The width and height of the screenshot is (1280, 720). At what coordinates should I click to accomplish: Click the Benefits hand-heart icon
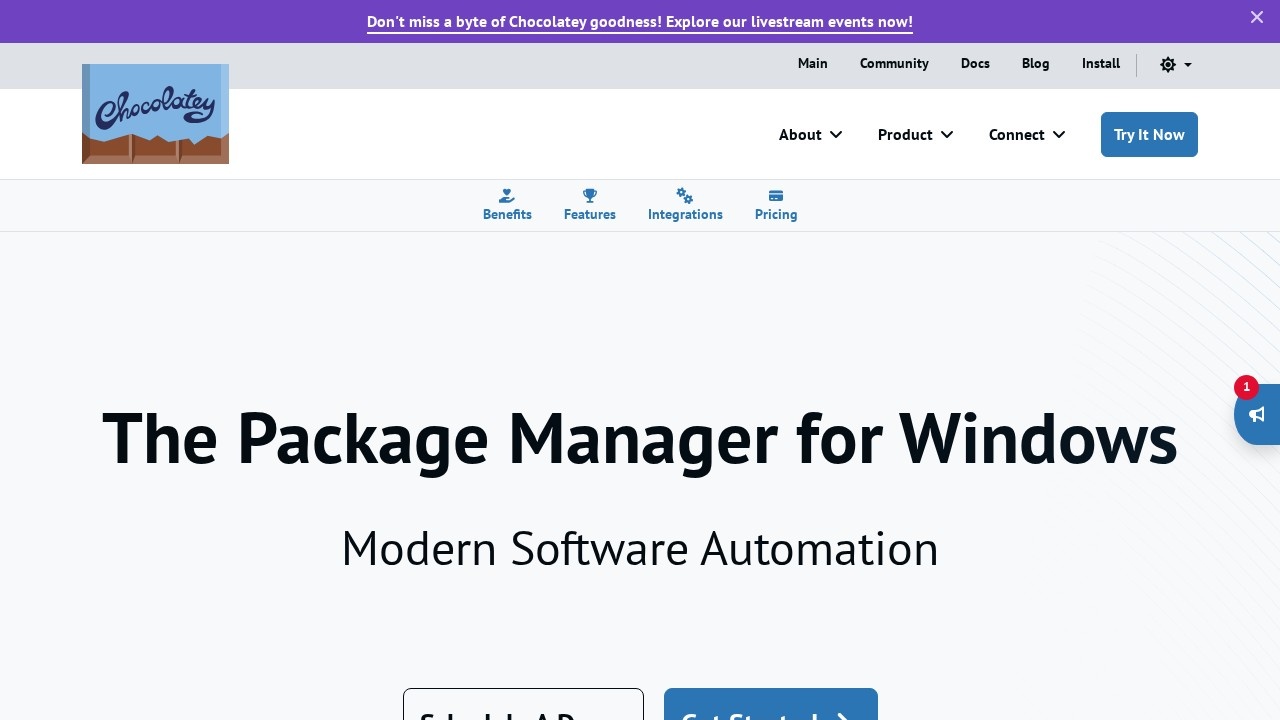click(507, 196)
